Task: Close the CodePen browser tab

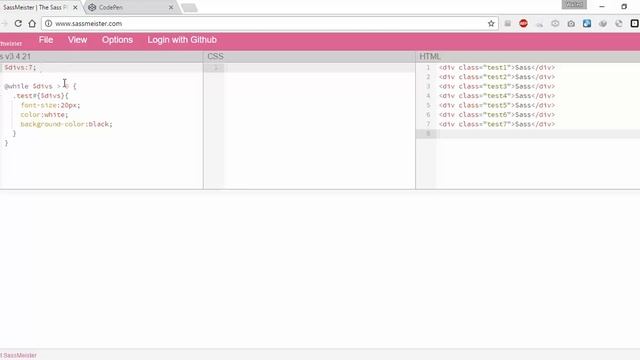Action: point(171,7)
